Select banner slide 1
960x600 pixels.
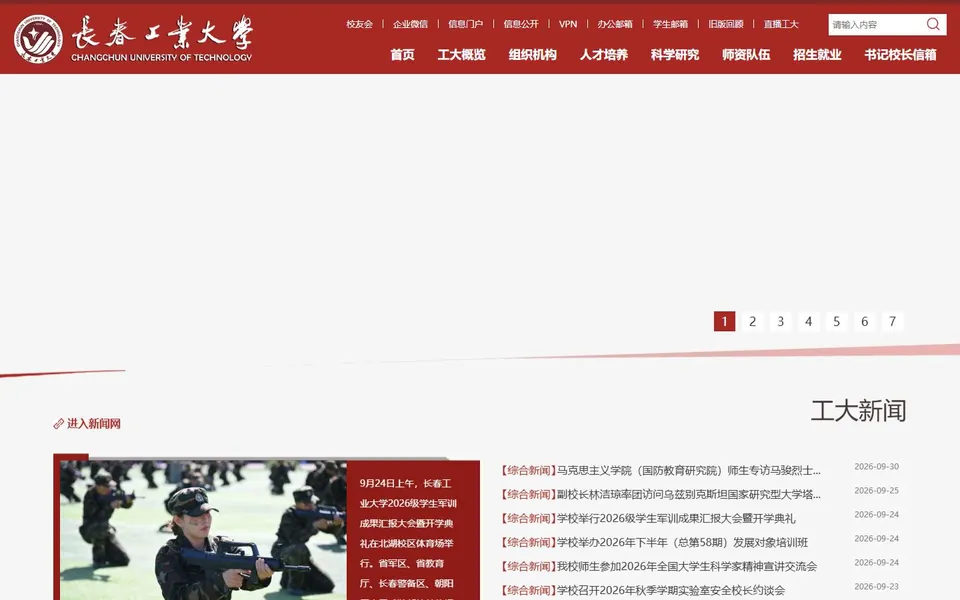point(724,321)
